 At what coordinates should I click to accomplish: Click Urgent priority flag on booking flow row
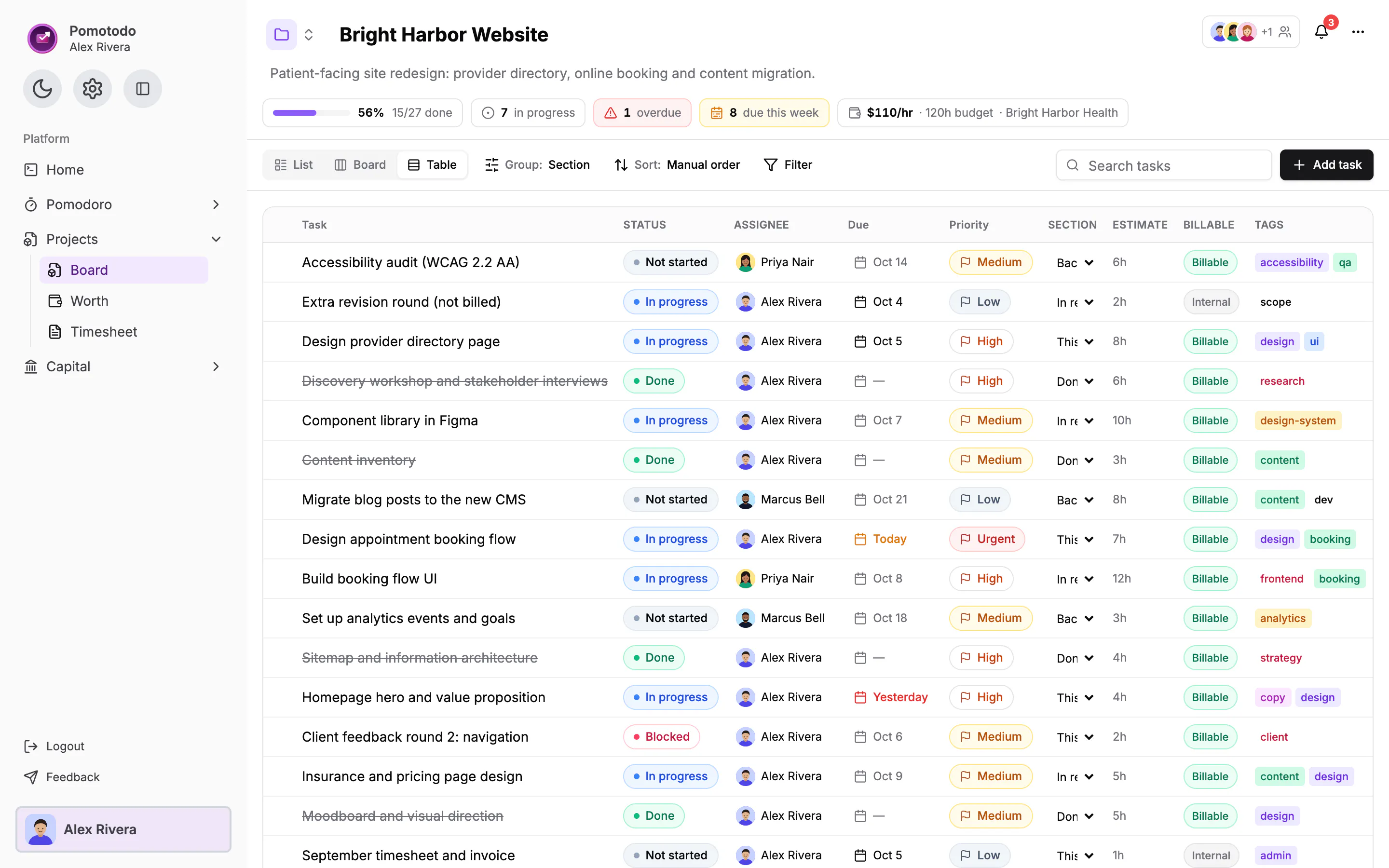(x=987, y=539)
